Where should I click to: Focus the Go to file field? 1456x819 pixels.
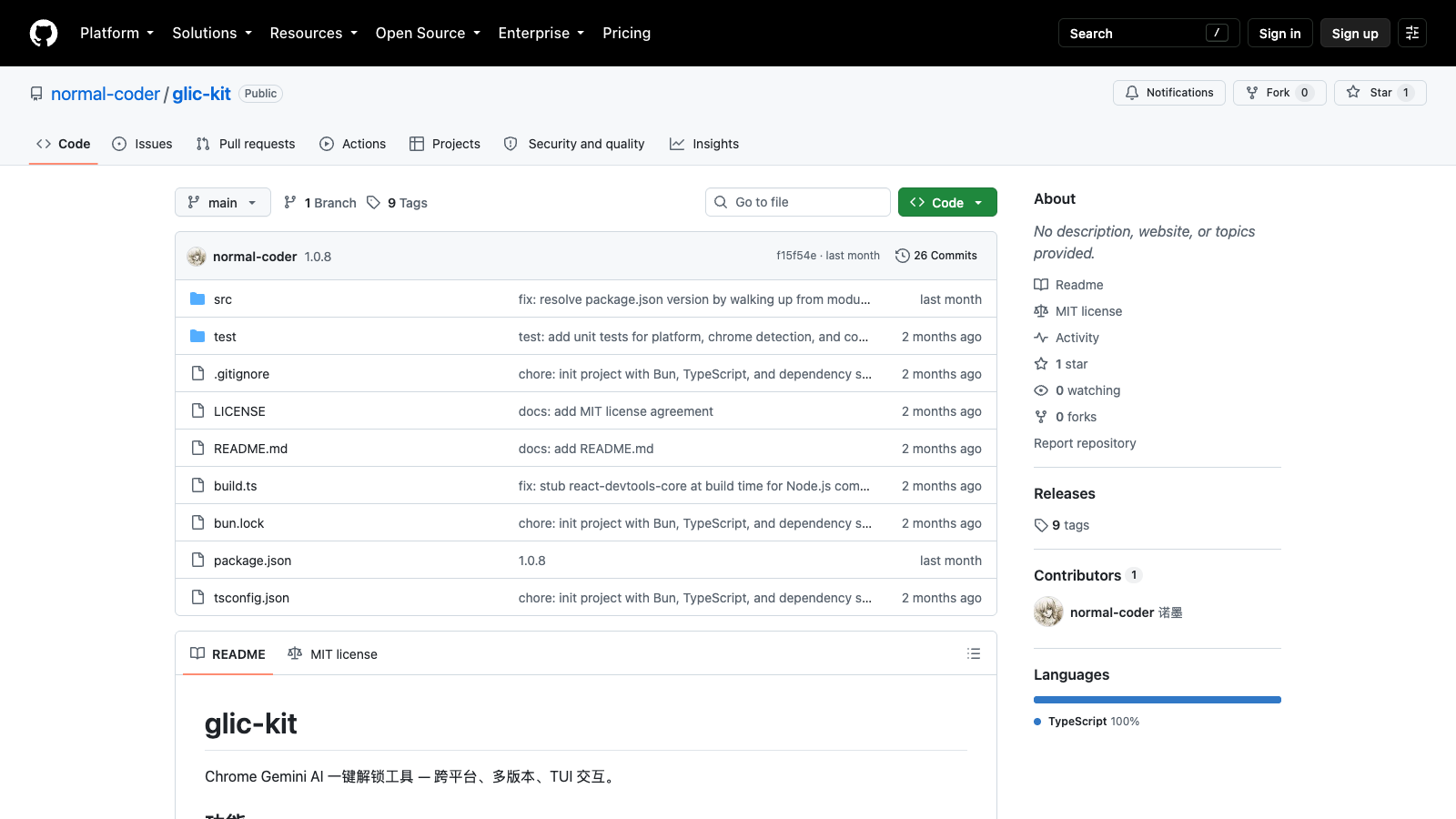click(798, 202)
